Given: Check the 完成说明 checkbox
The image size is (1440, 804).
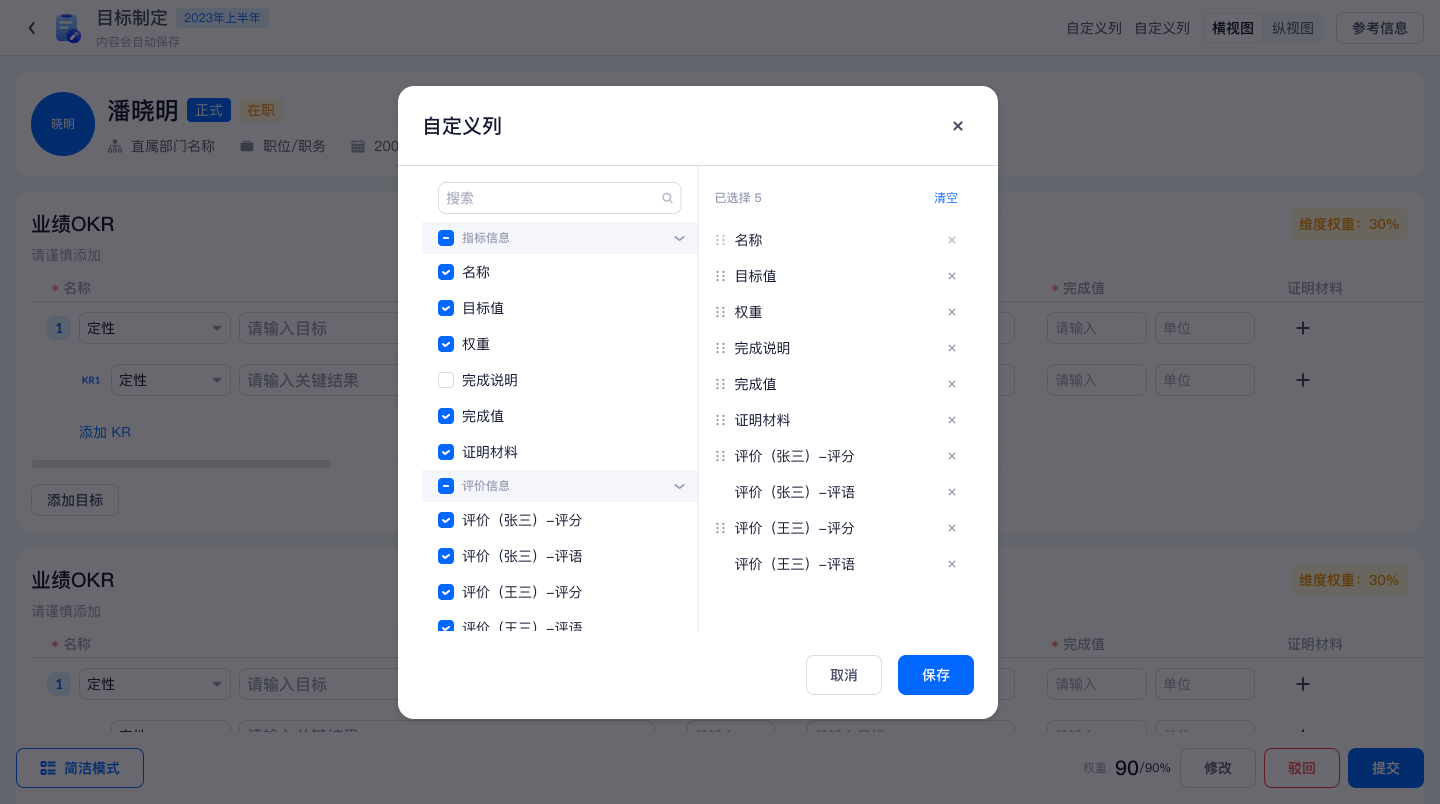Looking at the screenshot, I should click(x=446, y=380).
